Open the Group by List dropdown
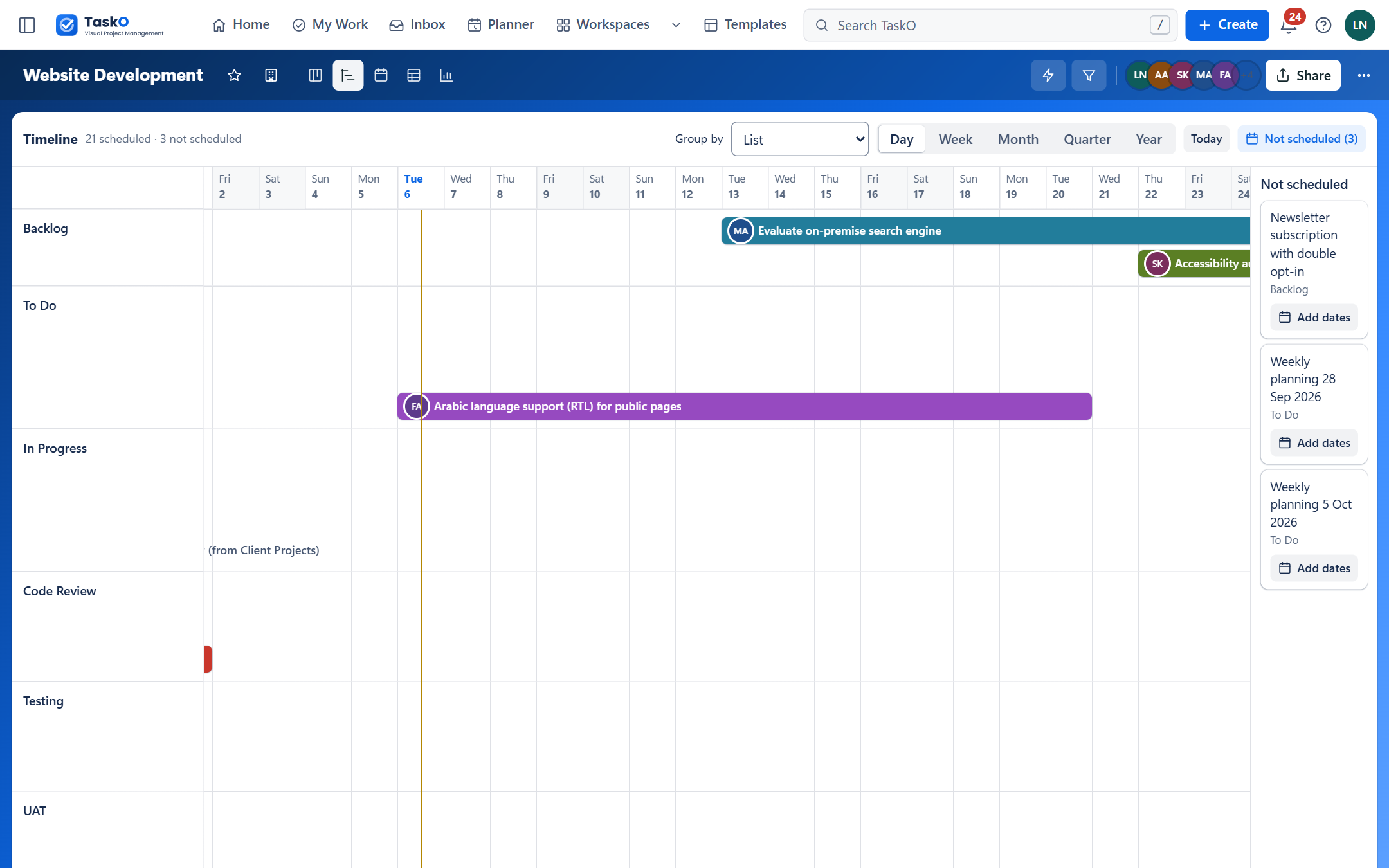 799,139
